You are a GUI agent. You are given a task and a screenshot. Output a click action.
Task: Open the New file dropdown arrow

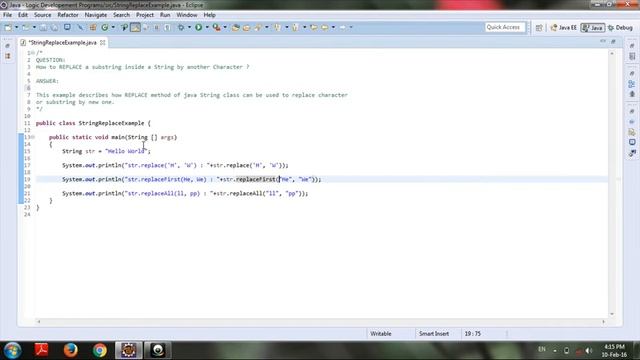[16, 27]
